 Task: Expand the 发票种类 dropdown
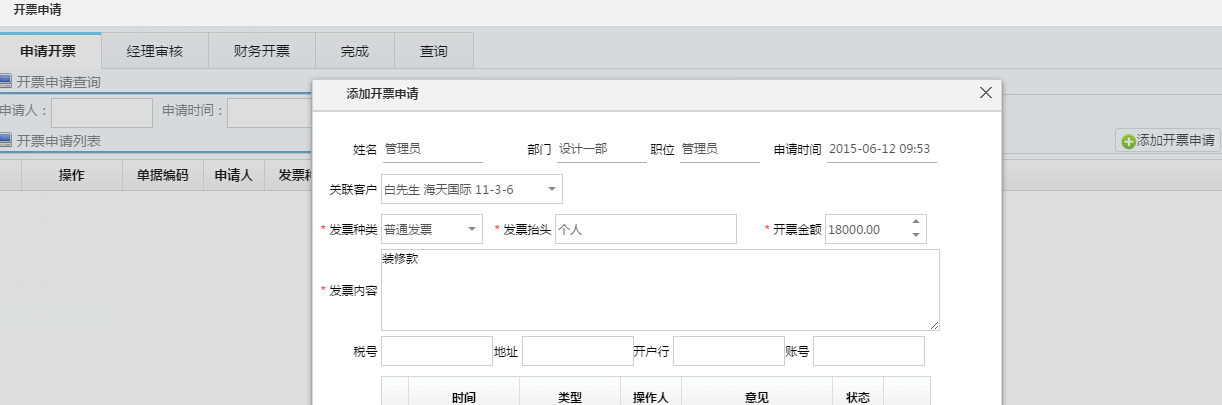471,229
